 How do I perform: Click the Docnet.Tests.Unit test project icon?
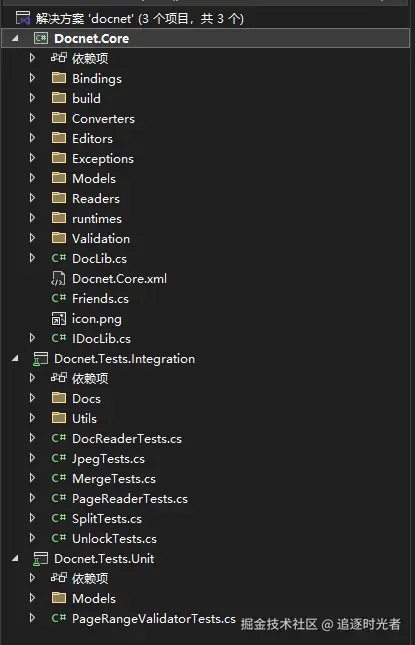point(40,559)
